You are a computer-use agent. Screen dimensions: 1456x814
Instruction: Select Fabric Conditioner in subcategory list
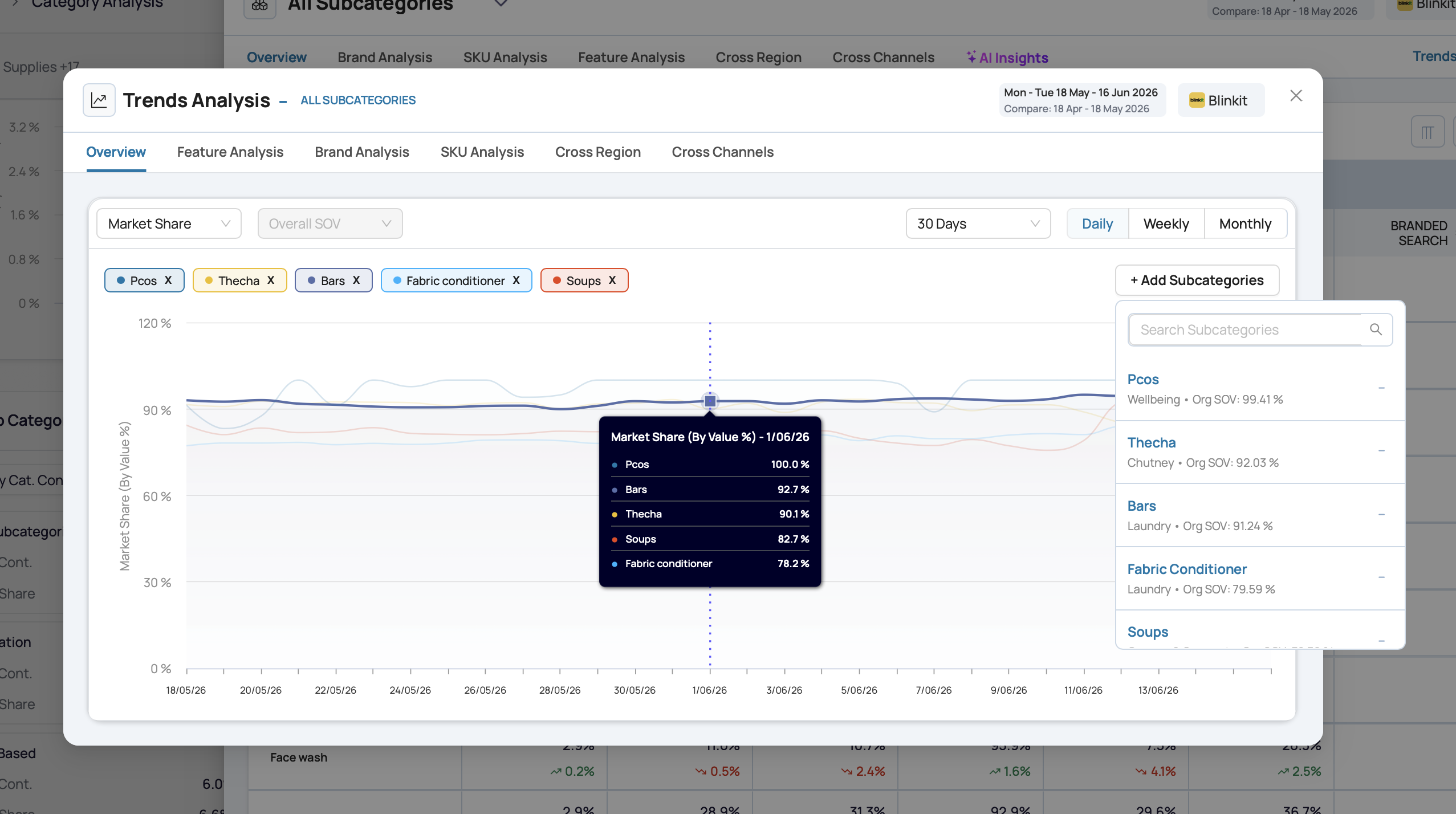1260,578
